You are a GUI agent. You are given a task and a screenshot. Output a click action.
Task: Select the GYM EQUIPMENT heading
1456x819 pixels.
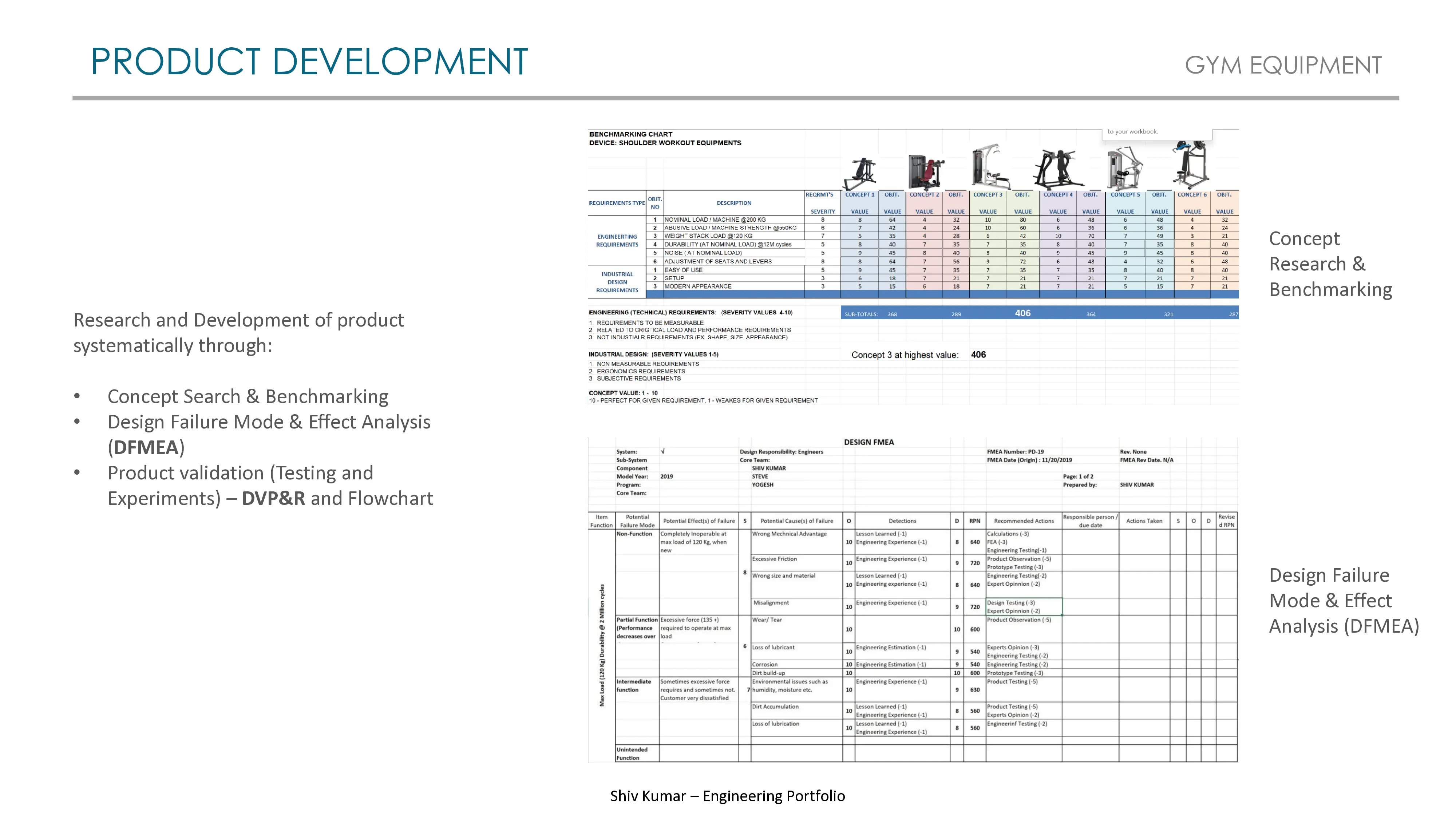pos(1283,65)
